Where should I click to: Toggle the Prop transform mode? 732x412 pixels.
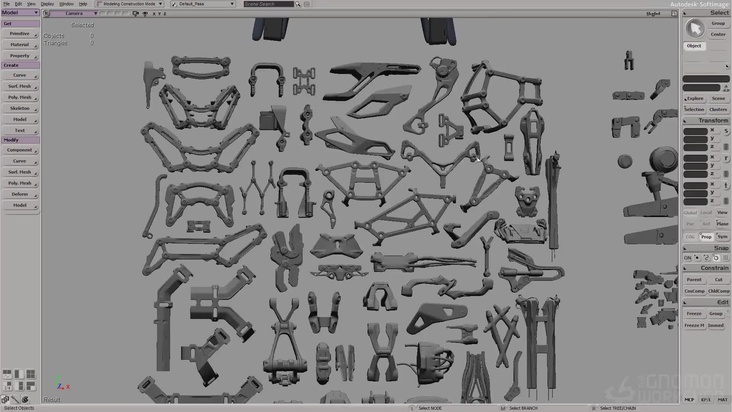[x=706, y=237]
